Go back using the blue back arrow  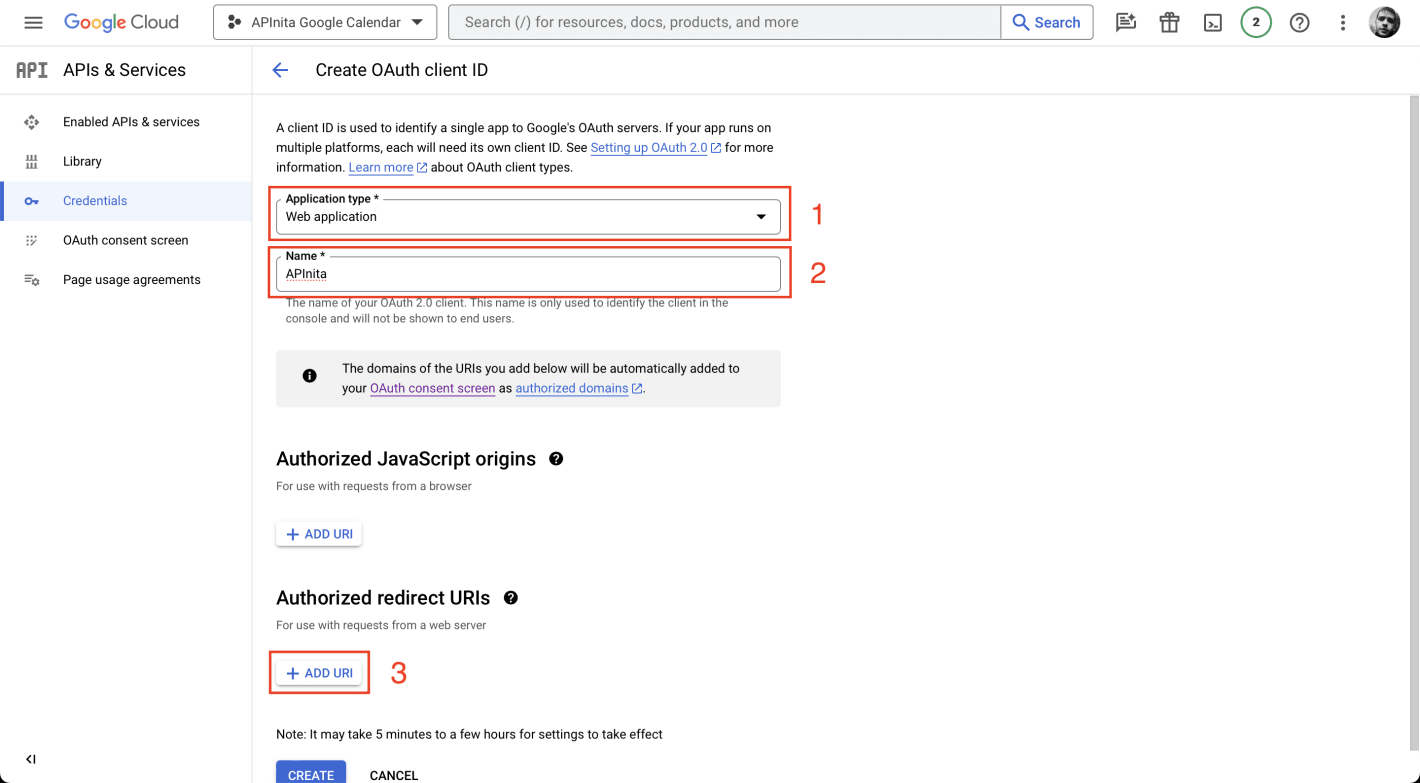click(280, 70)
